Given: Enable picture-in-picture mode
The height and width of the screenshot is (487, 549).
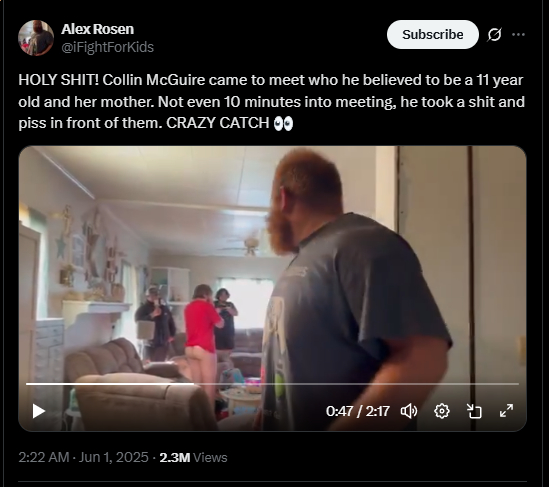Looking at the screenshot, I should 474,411.
